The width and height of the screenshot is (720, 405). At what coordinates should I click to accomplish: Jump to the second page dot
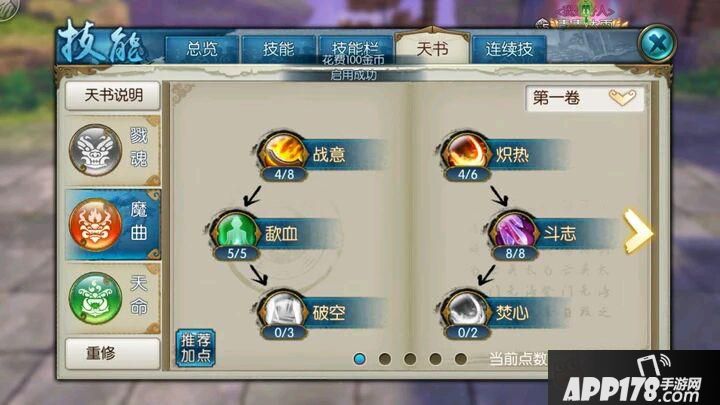(x=385, y=359)
